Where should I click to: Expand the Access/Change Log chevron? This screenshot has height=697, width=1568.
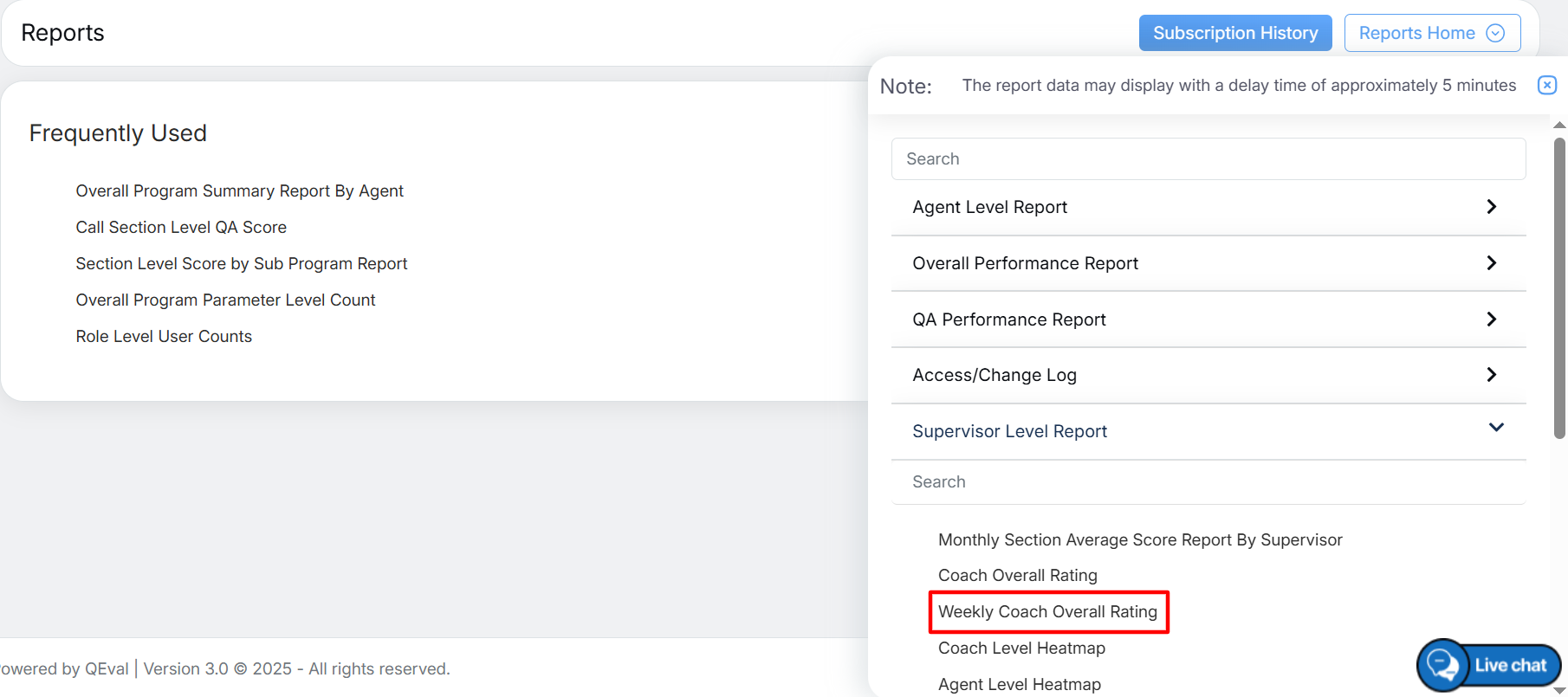[x=1491, y=375]
